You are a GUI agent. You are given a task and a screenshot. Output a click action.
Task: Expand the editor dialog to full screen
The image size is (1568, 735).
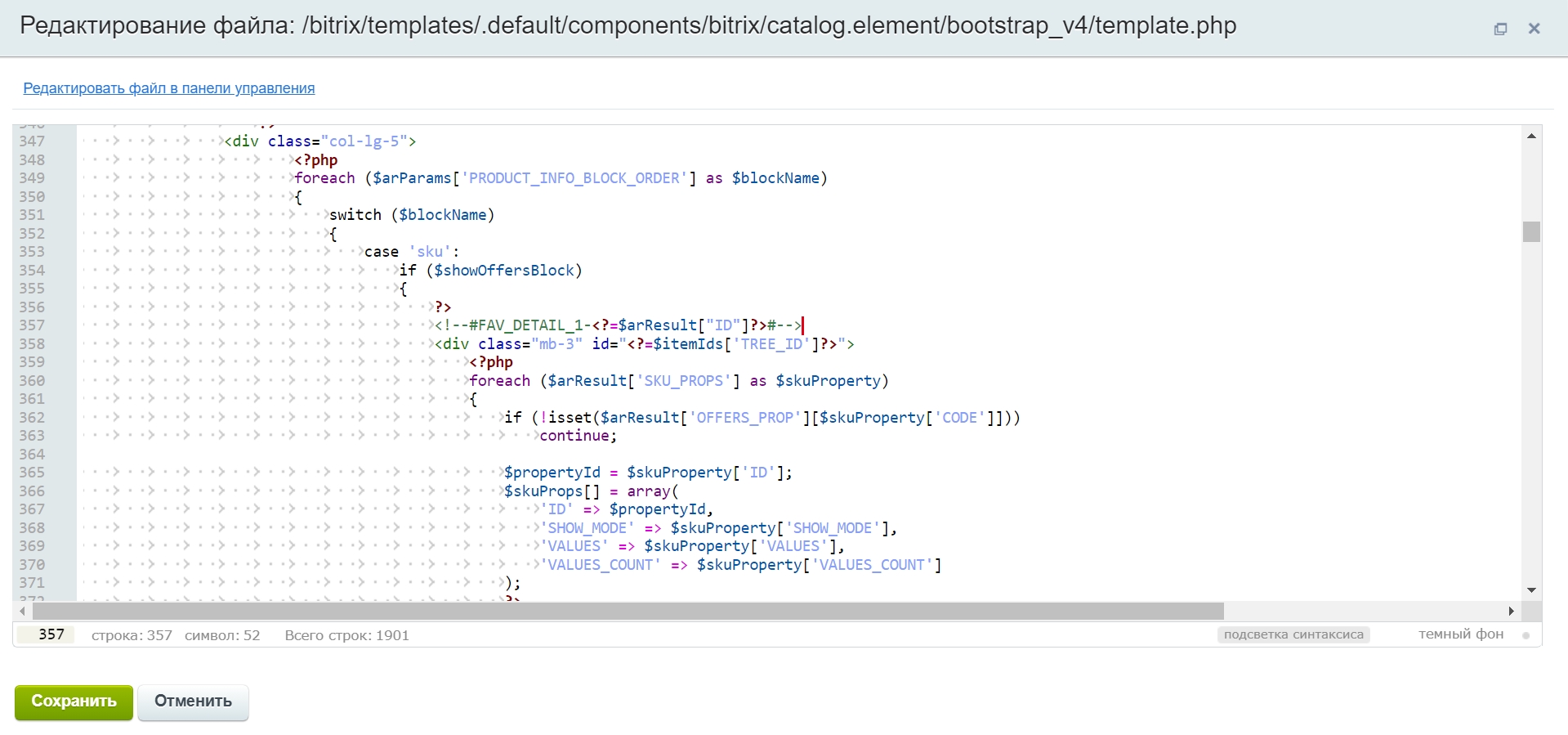(1500, 29)
